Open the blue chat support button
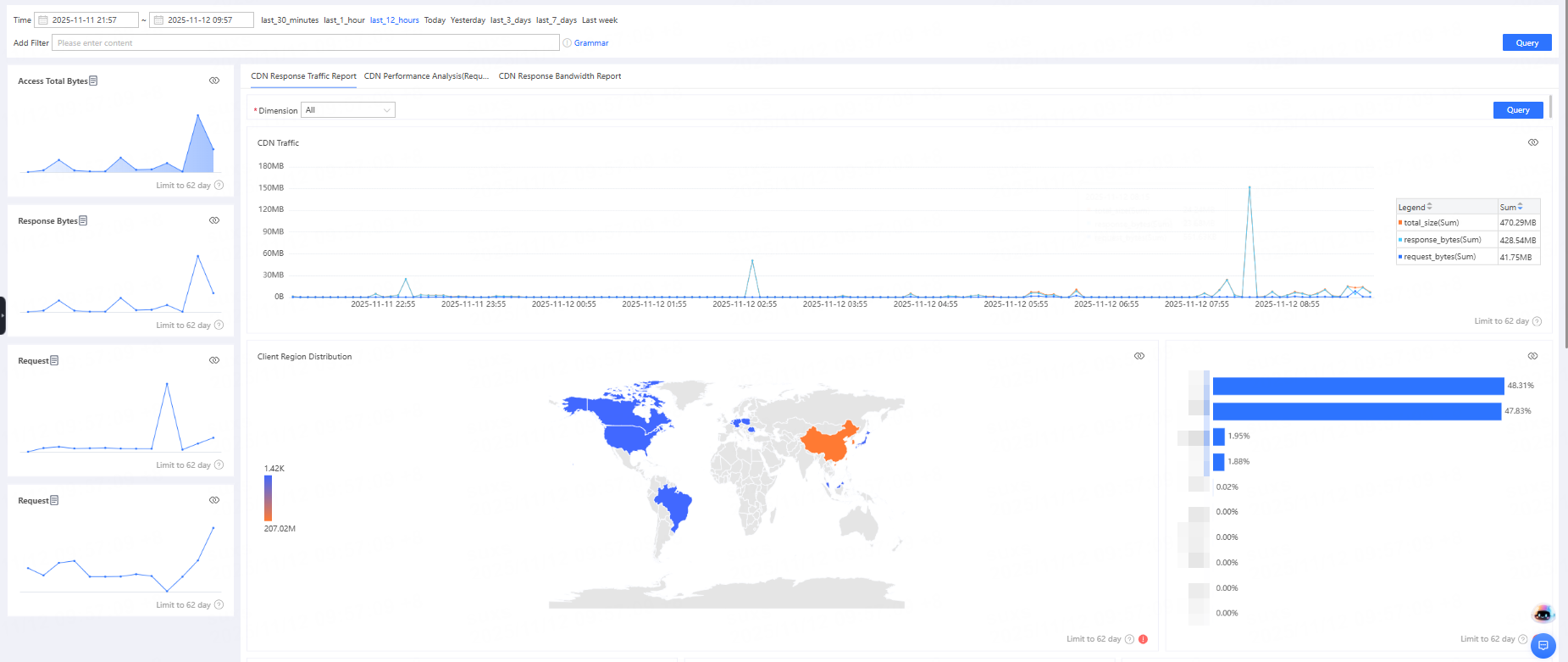The image size is (1568, 662). coord(1543,645)
